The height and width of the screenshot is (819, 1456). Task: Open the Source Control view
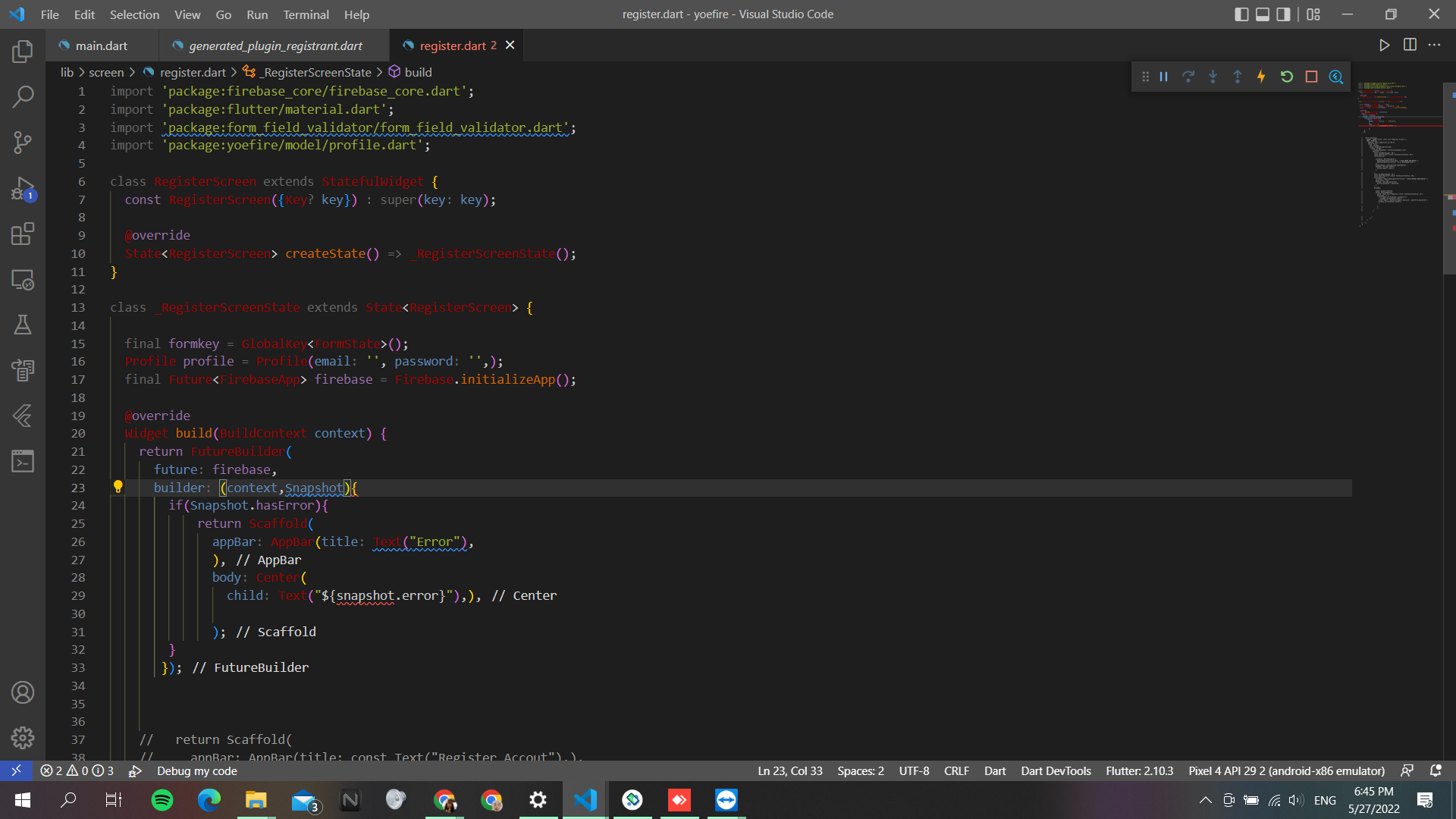(23, 143)
